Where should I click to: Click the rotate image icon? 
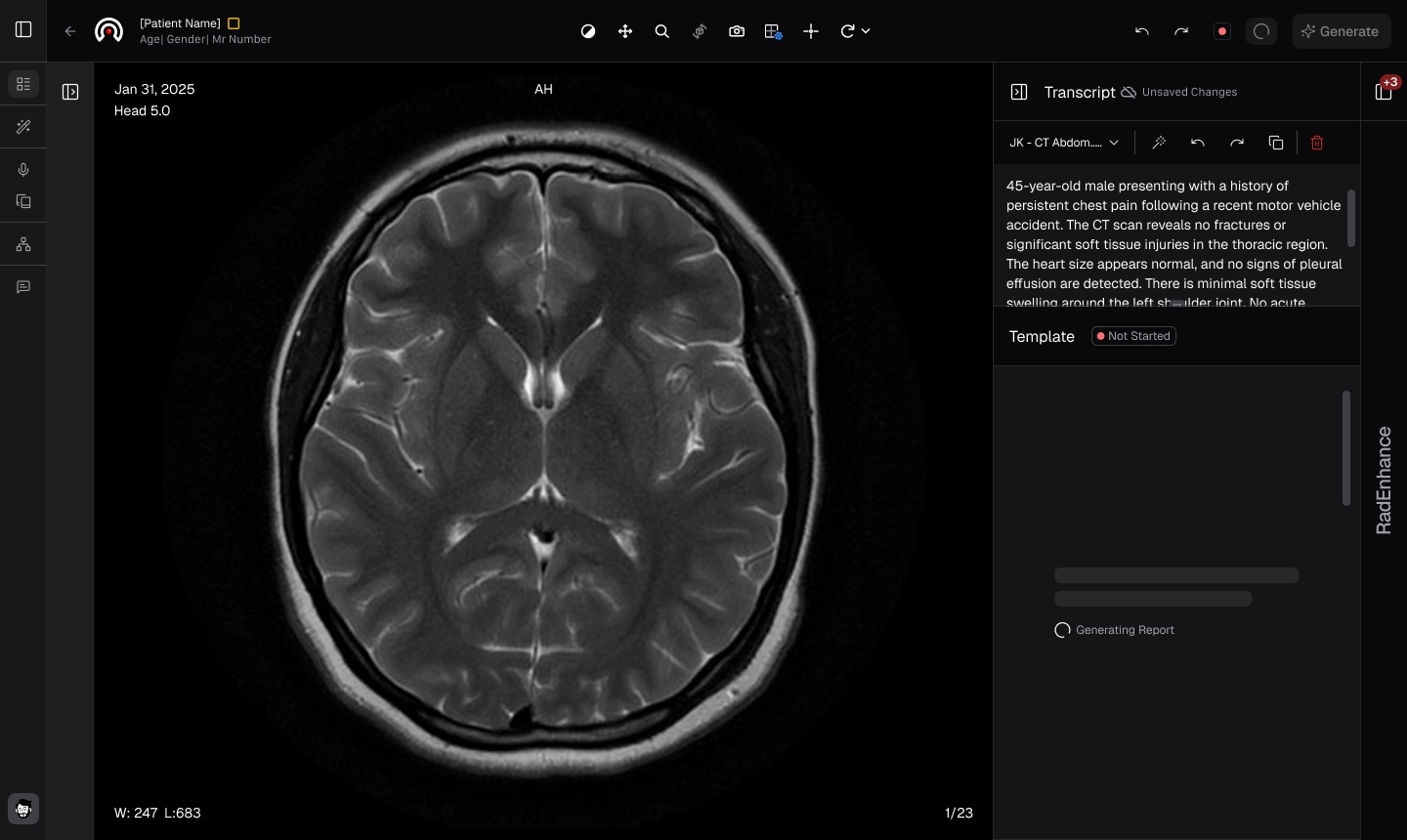(x=847, y=31)
